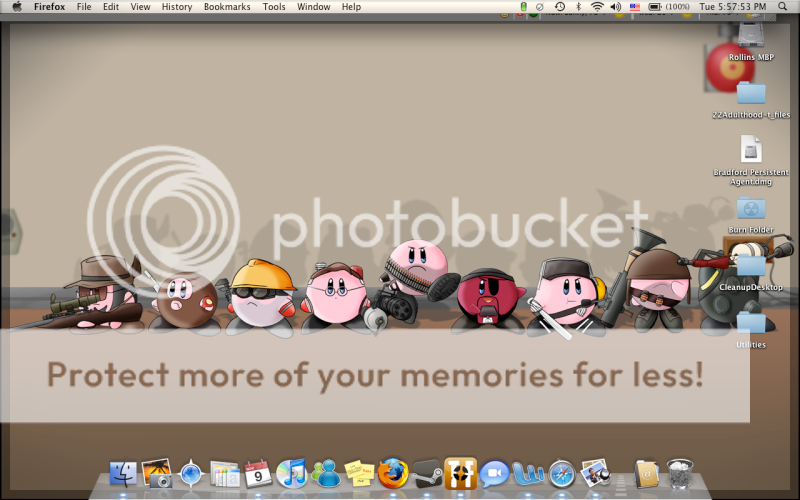Viewport: 800px width, 500px height.
Task: Open the Address Book dock icon
Action: coord(646,472)
